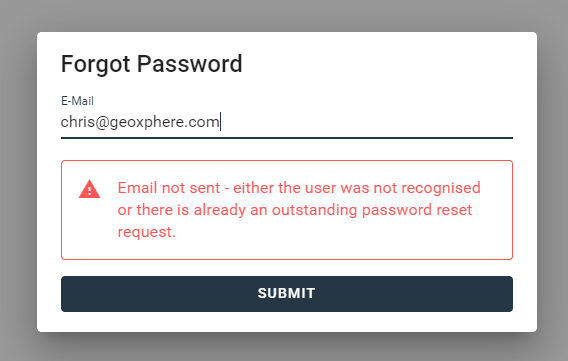Click the word 'request.' in the alert
The height and width of the screenshot is (361, 568).
click(x=146, y=232)
